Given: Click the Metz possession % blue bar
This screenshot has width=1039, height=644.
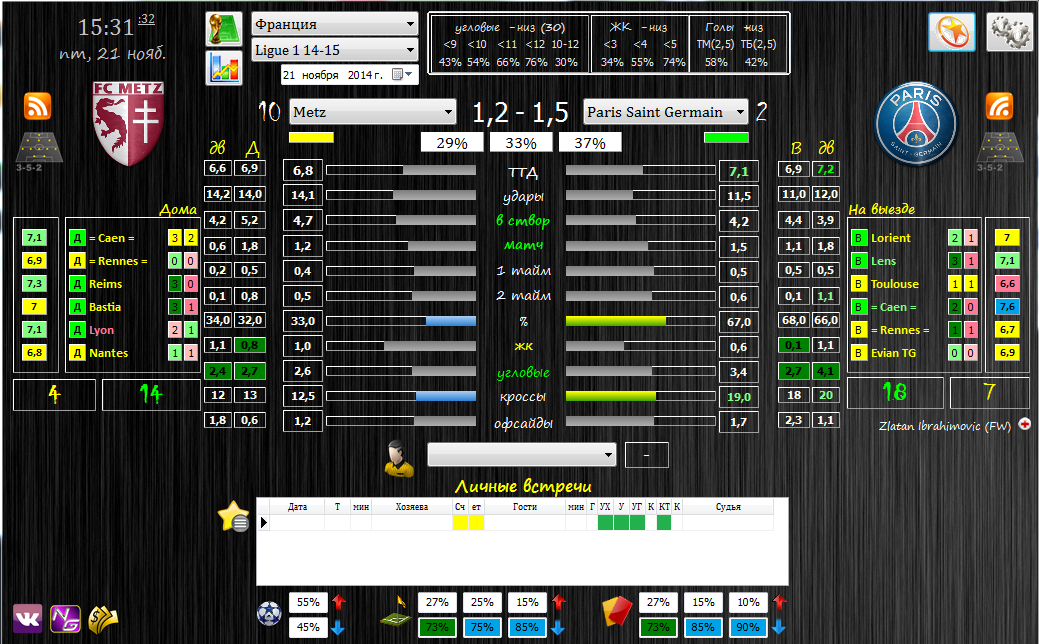Looking at the screenshot, I should (451, 321).
